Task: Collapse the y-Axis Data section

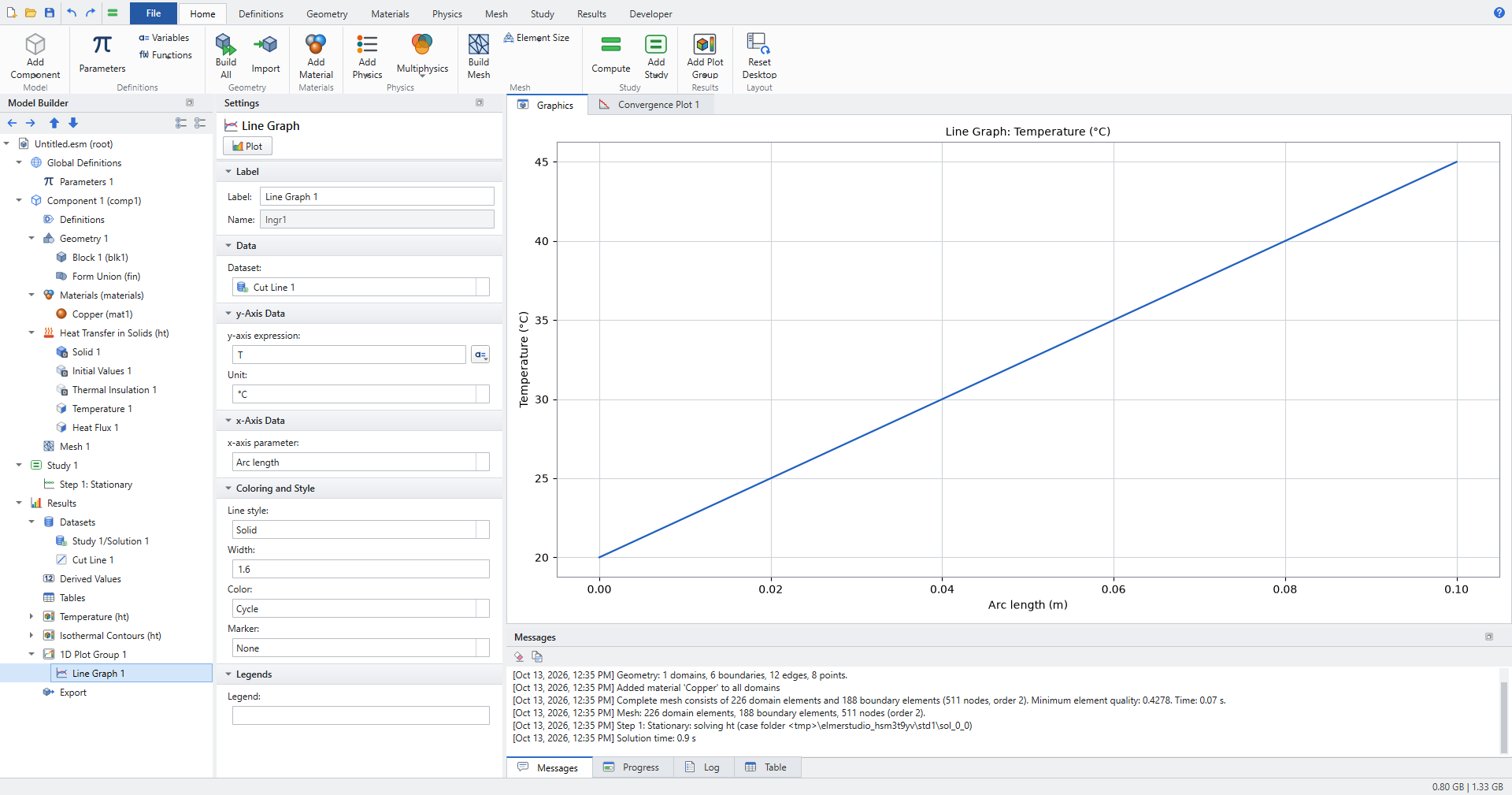Action: coord(228,314)
